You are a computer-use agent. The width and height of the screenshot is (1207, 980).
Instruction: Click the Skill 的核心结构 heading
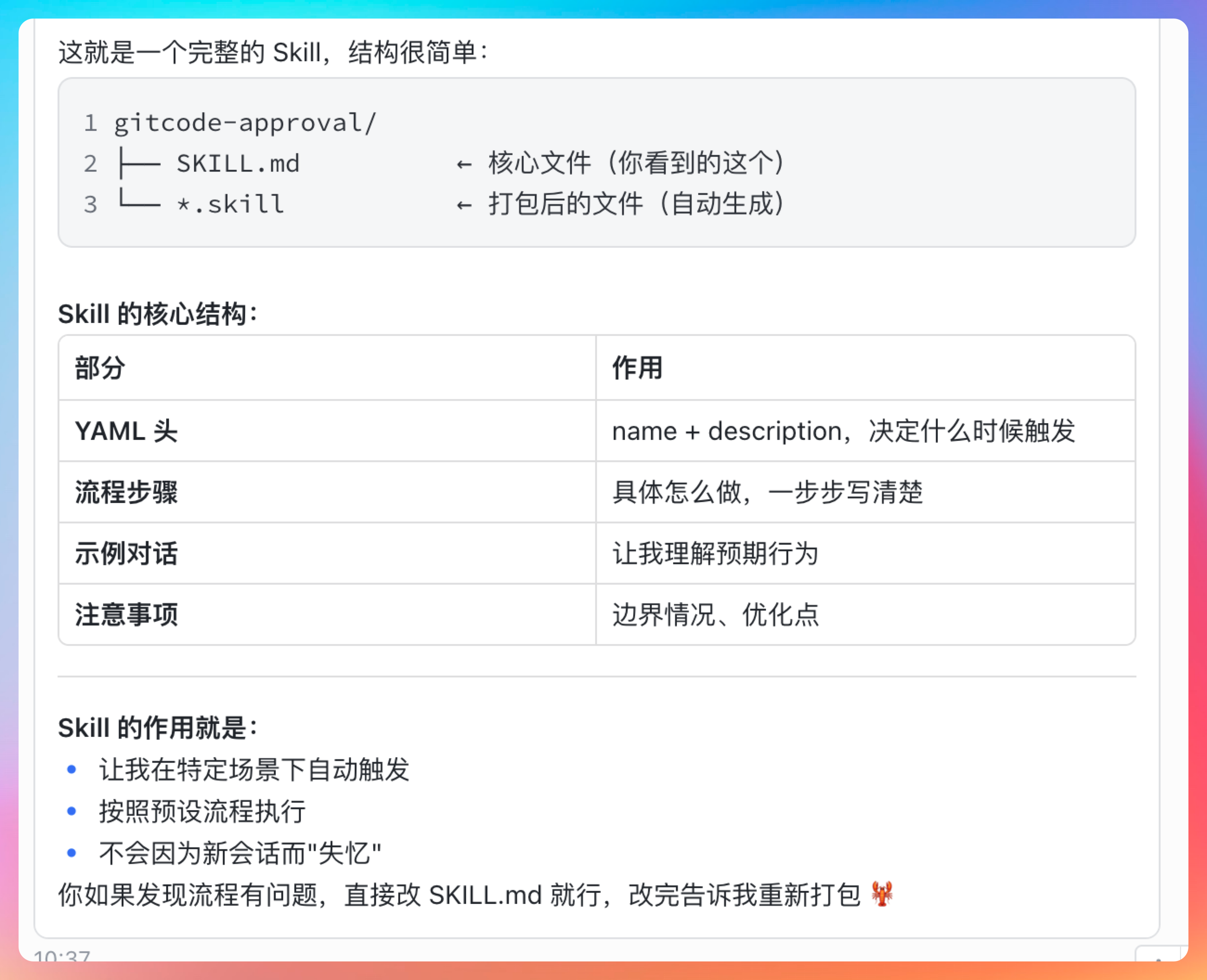click(x=157, y=314)
